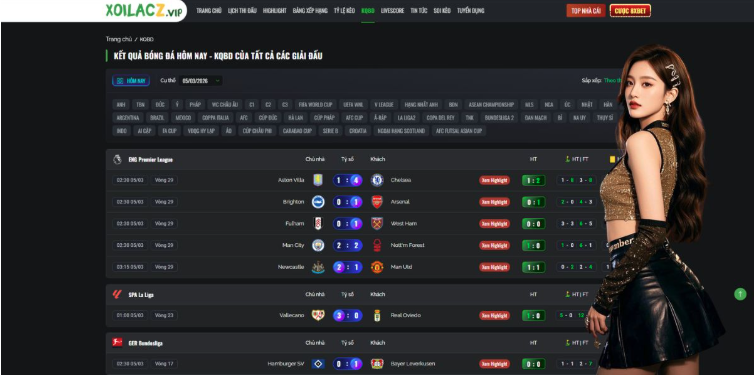Click the Newcastle 2:1 score
The width and height of the screenshot is (755, 375).
pyautogui.click(x=347, y=267)
